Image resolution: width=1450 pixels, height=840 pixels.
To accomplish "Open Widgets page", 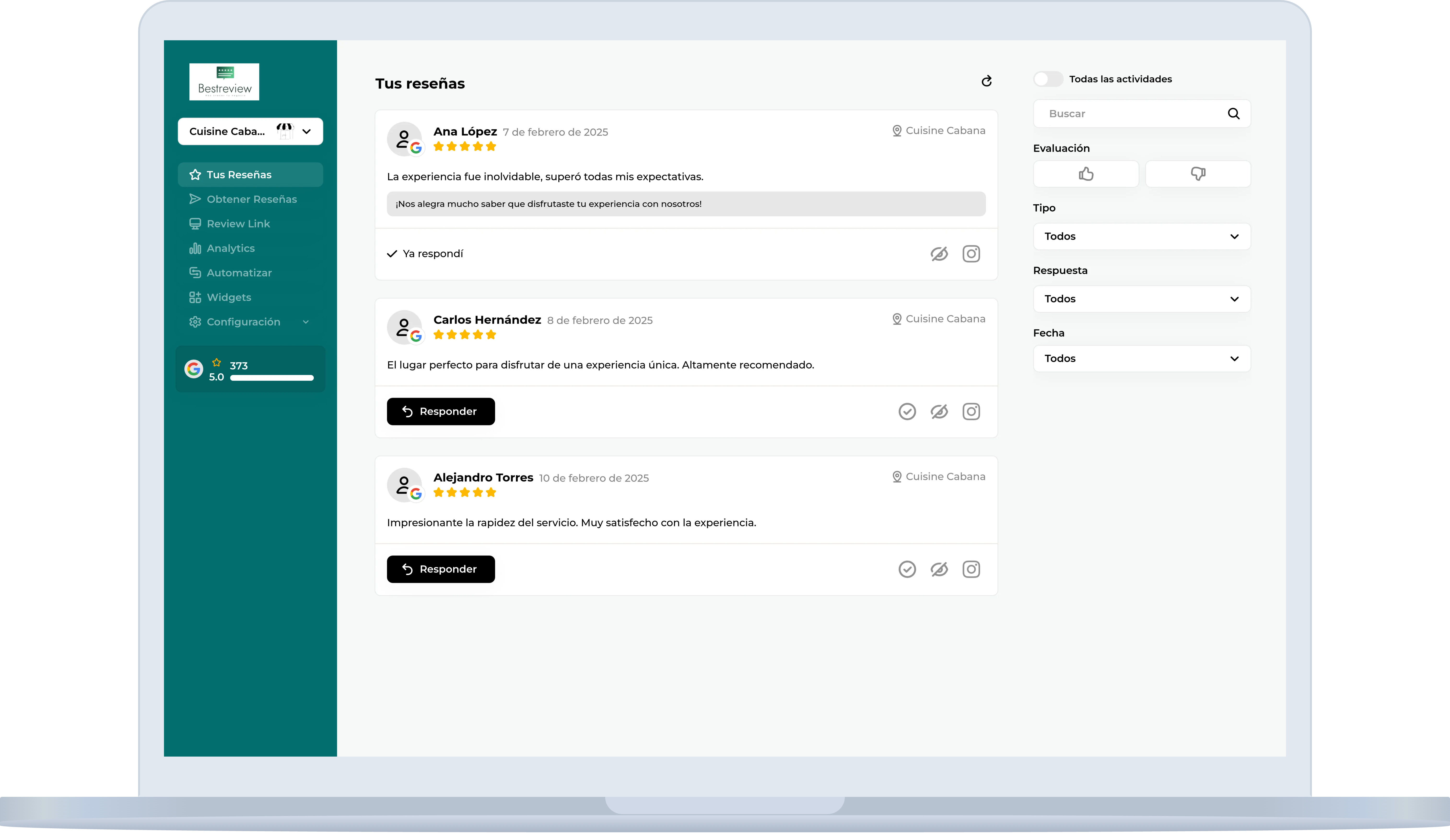I will pyautogui.click(x=250, y=297).
